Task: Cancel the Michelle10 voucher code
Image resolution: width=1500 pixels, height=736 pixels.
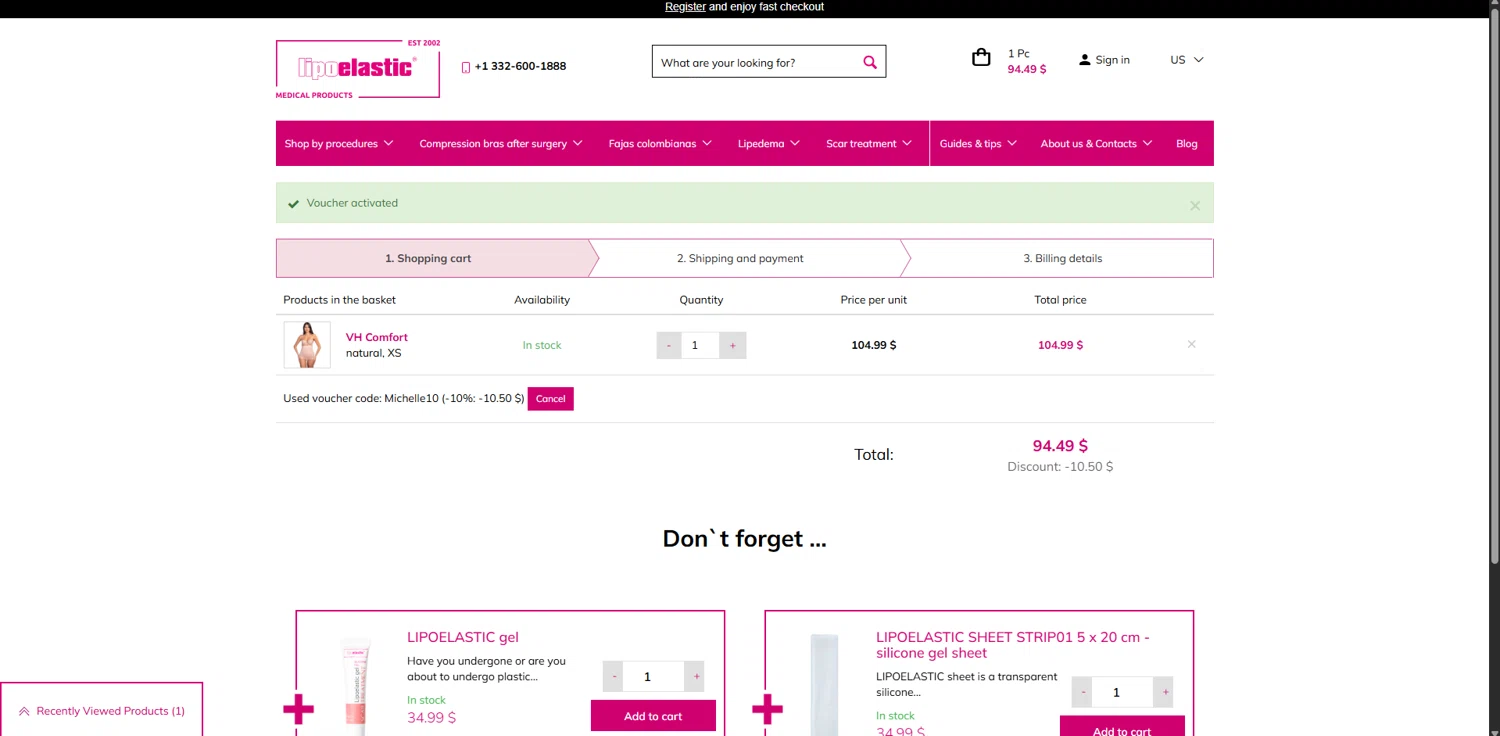Action: tap(550, 398)
